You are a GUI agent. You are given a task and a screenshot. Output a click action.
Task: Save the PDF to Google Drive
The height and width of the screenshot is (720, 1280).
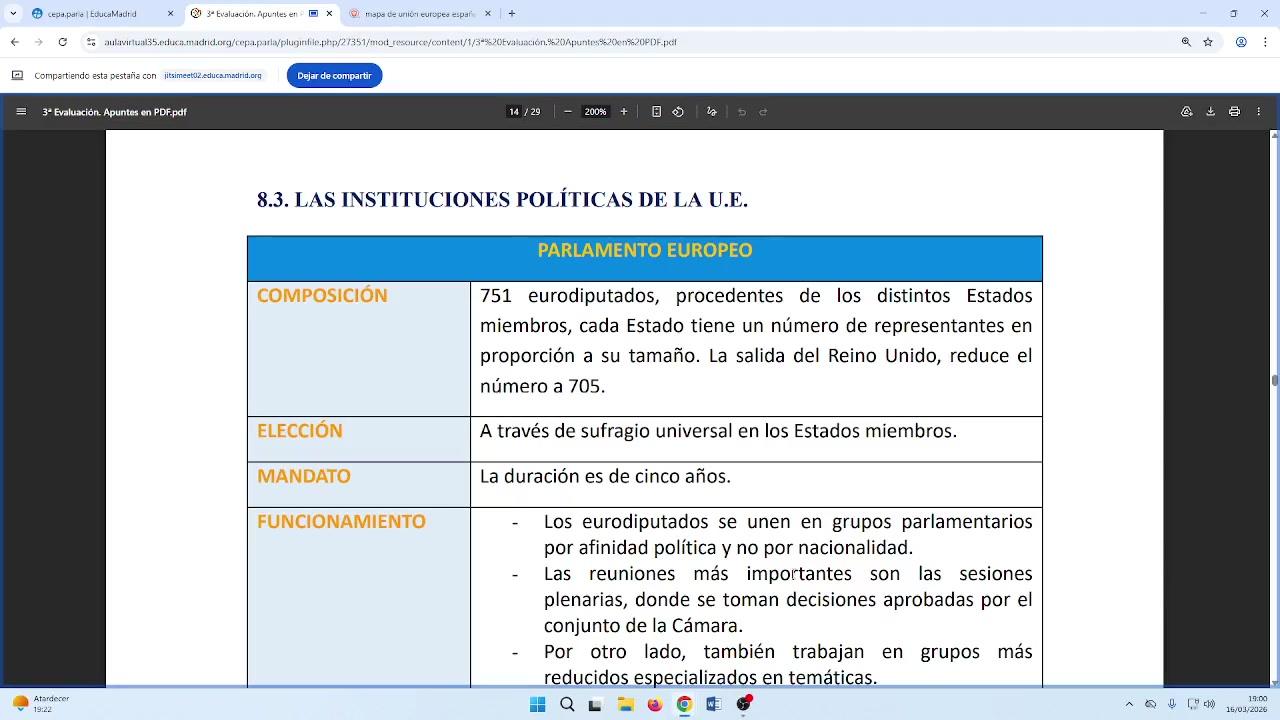coord(1187,112)
